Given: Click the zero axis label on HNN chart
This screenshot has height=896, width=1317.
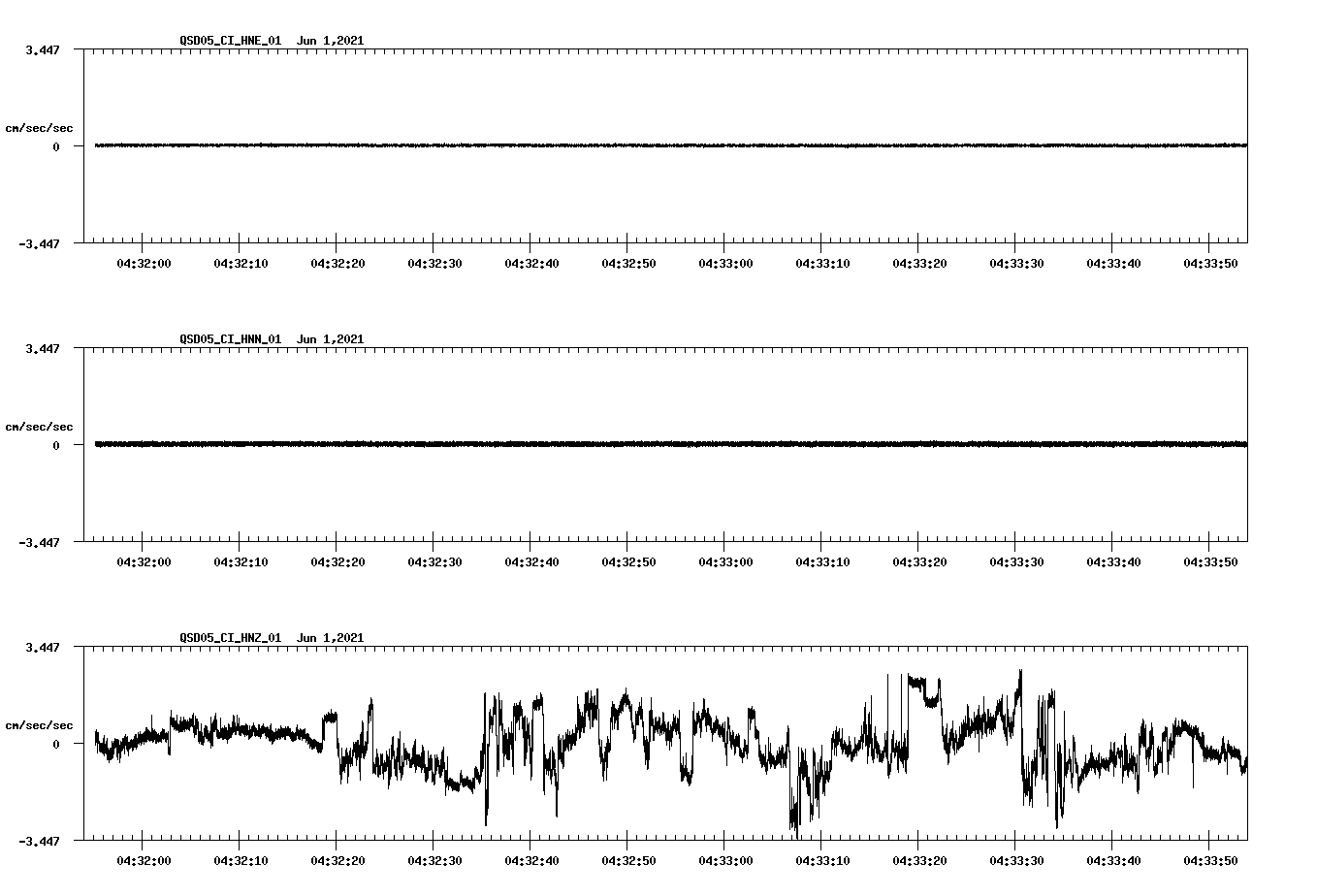Looking at the screenshot, I should tap(56, 445).
